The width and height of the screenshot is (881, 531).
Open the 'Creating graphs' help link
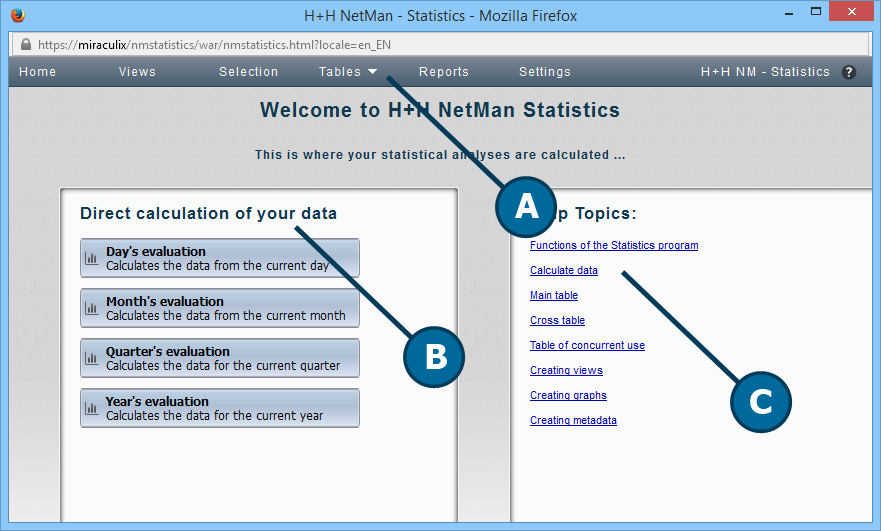pos(568,396)
